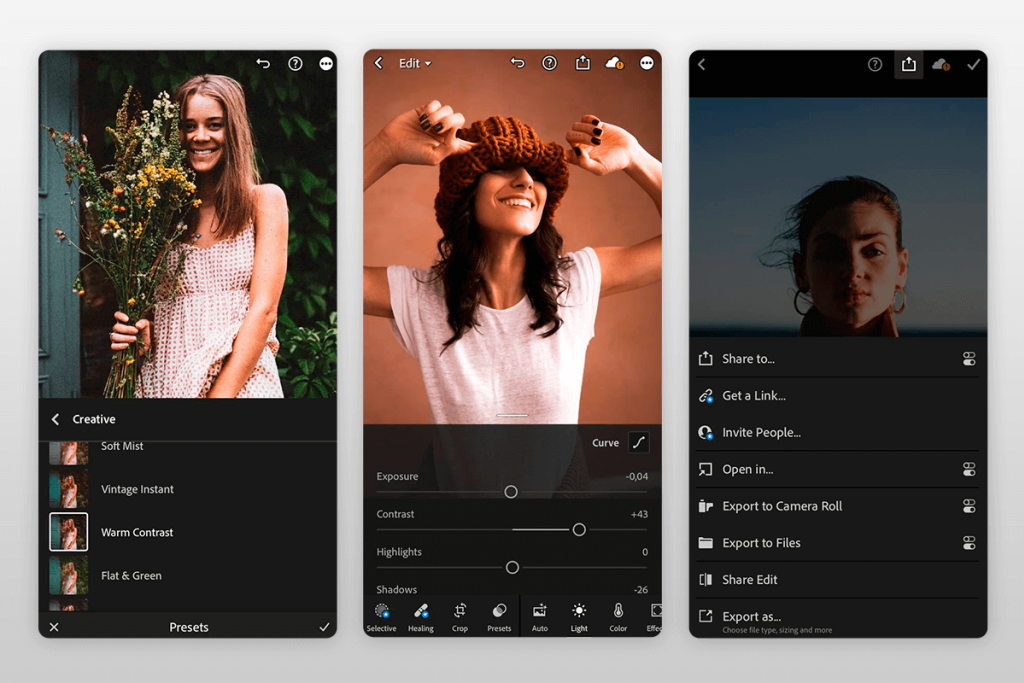This screenshot has width=1024, height=683.
Task: Confirm export with top checkmark
Action: tap(974, 63)
